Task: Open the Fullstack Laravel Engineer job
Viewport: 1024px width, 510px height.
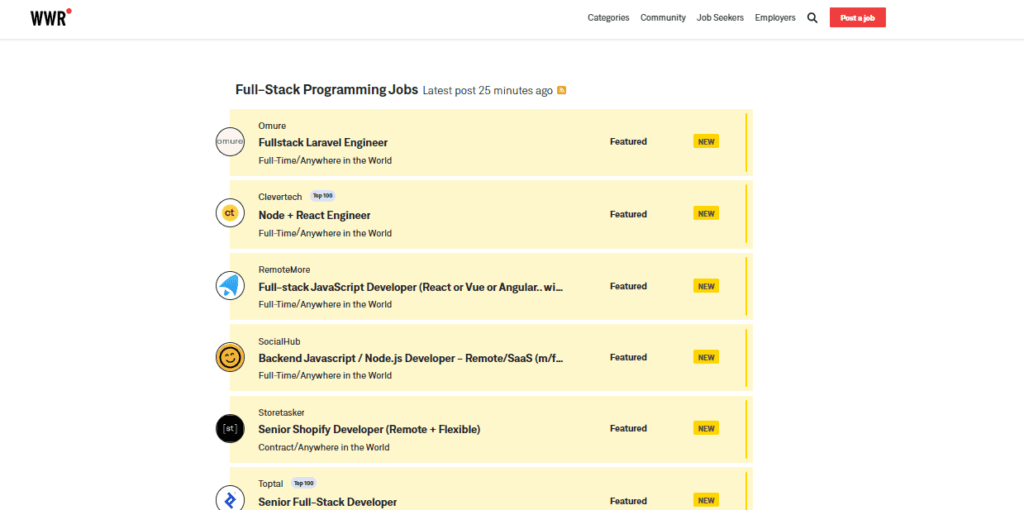Action: tap(323, 142)
